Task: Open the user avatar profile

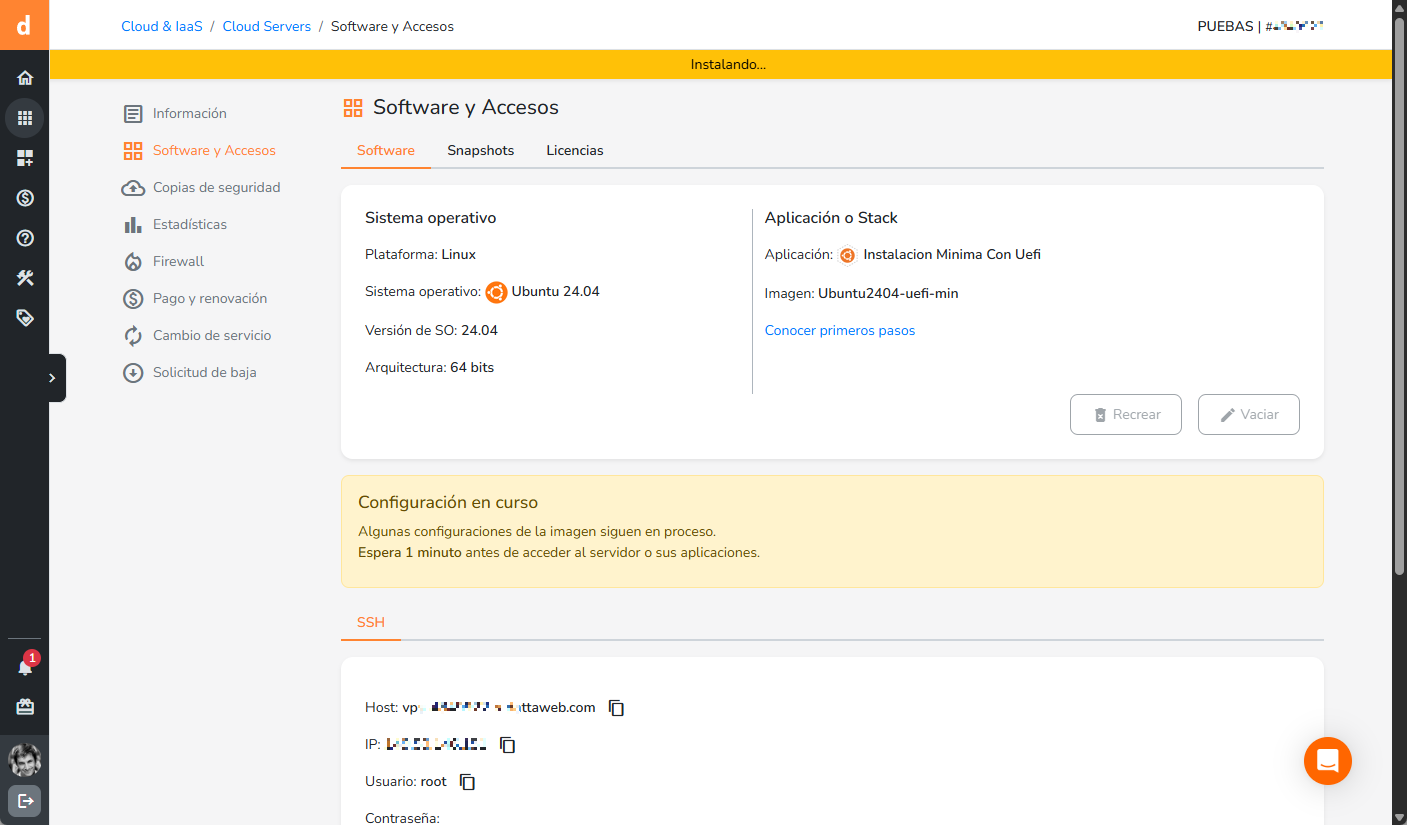Action: pos(25,760)
